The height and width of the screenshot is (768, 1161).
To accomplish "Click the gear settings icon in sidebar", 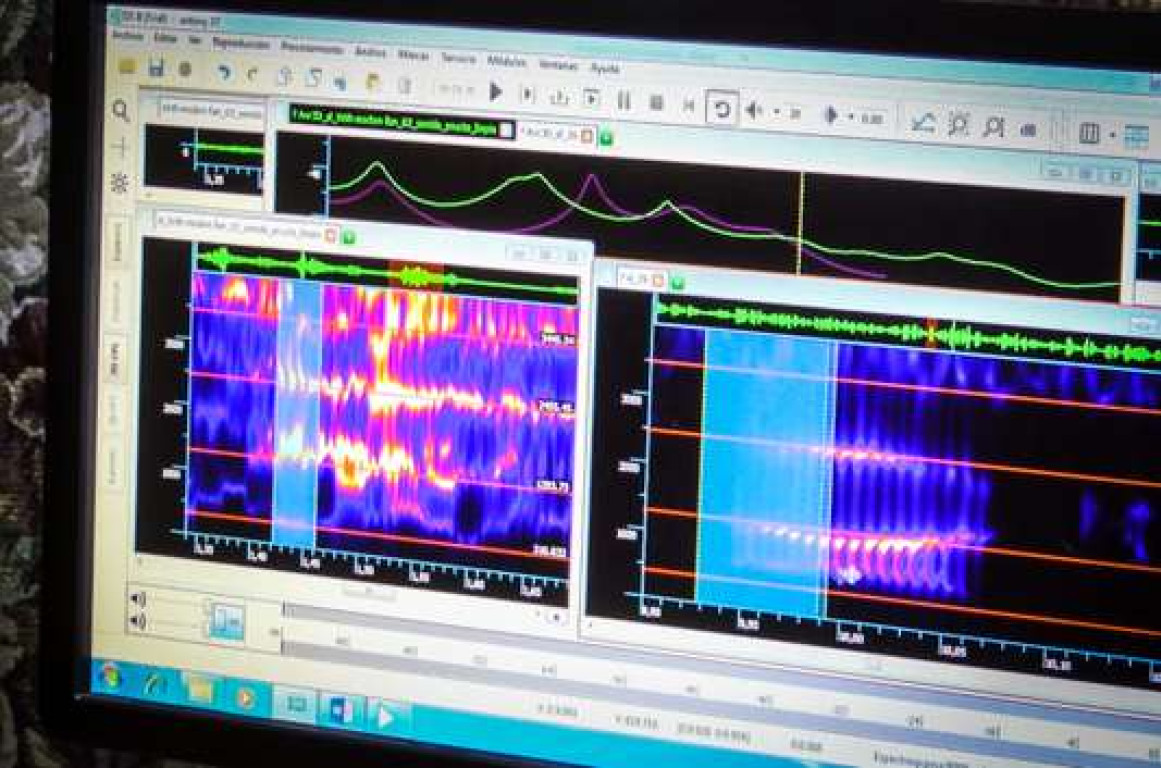I will (x=120, y=183).
